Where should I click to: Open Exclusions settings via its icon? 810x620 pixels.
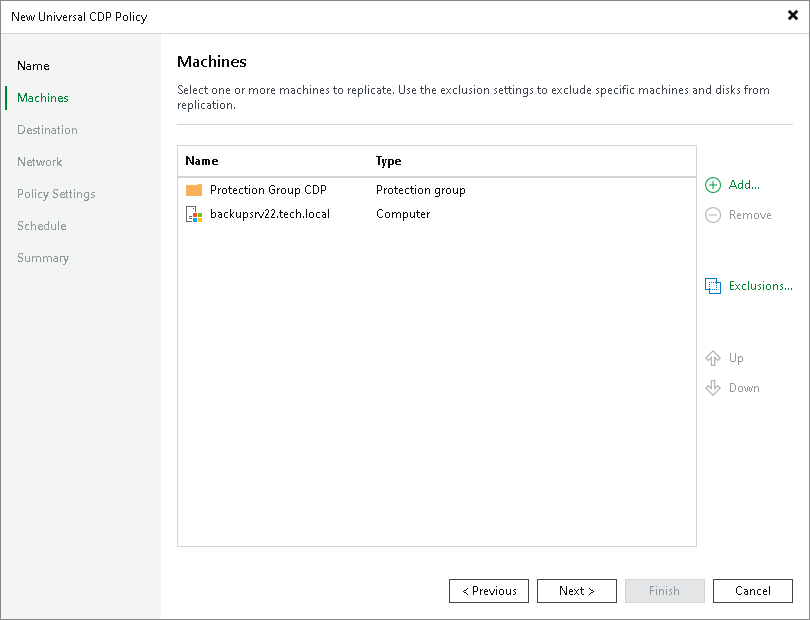click(712, 286)
